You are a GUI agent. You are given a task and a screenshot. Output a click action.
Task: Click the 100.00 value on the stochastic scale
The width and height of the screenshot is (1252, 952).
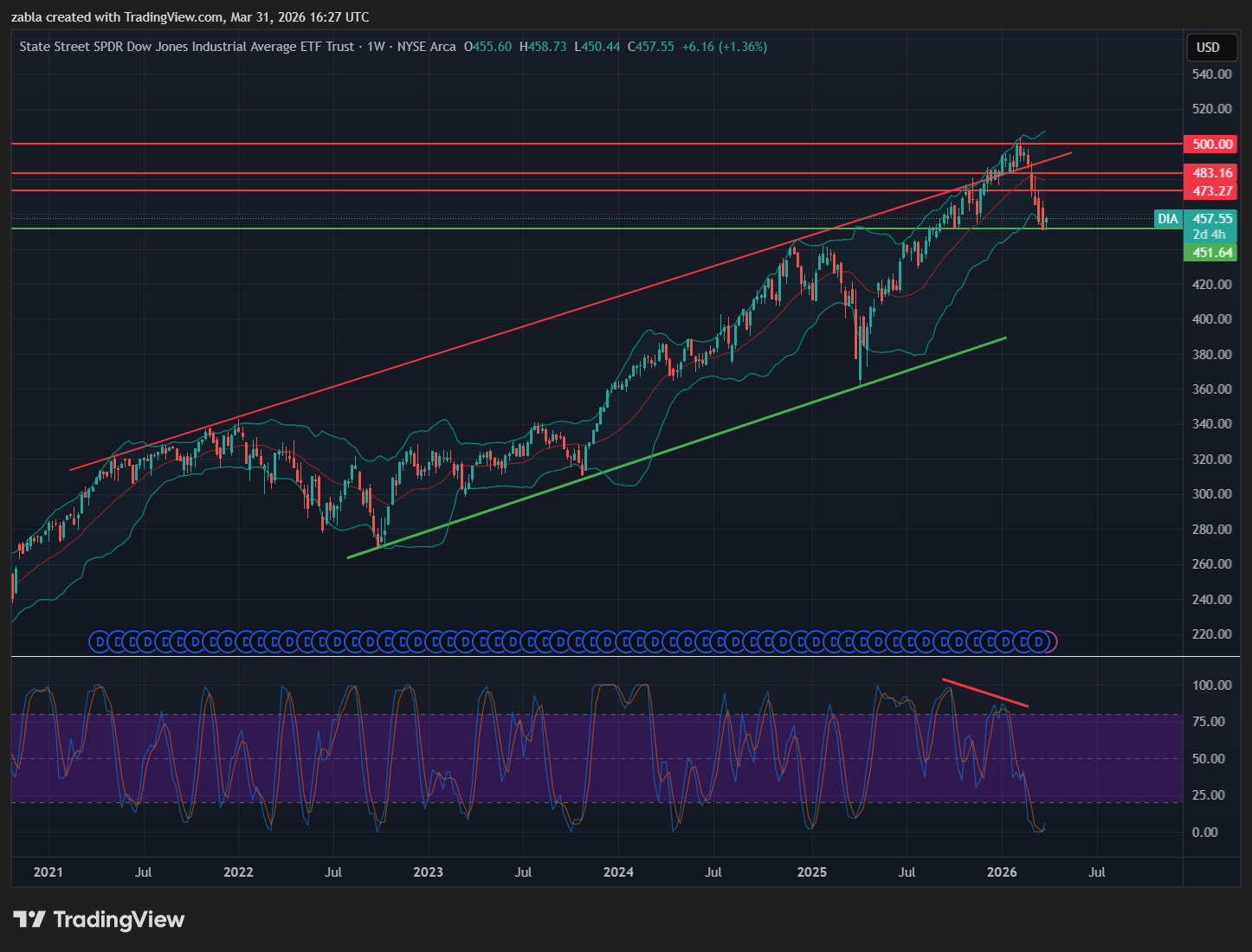click(x=1211, y=685)
